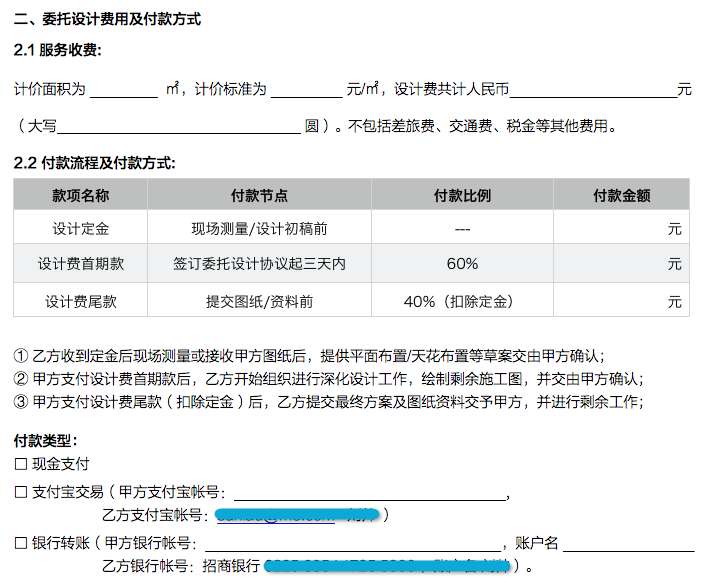The image size is (721, 581).
Task: Open the redacted 乙方支付宝帐号 email link
Action: tap(275, 515)
